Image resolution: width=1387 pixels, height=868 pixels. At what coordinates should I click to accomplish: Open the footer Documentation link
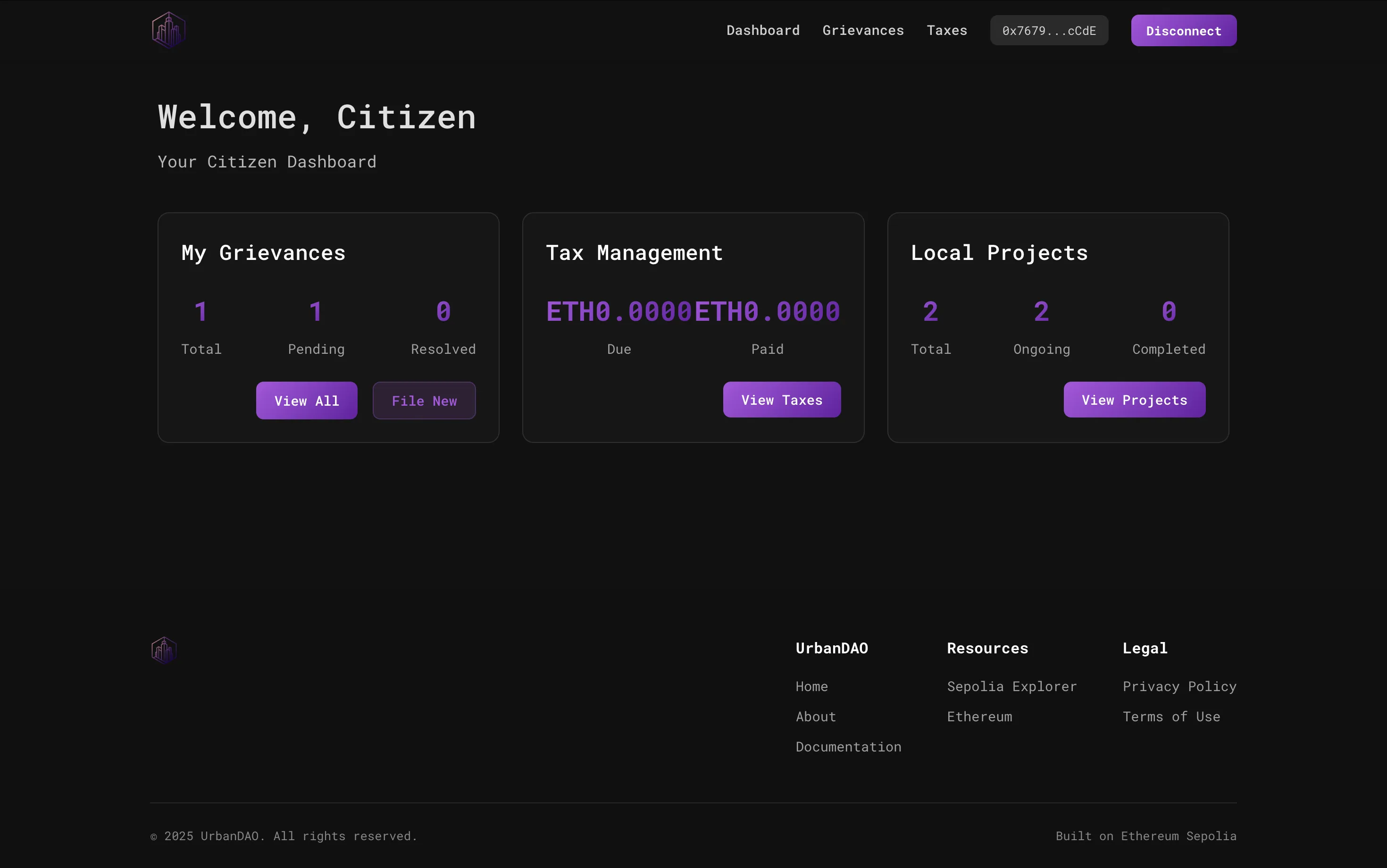[x=848, y=747]
